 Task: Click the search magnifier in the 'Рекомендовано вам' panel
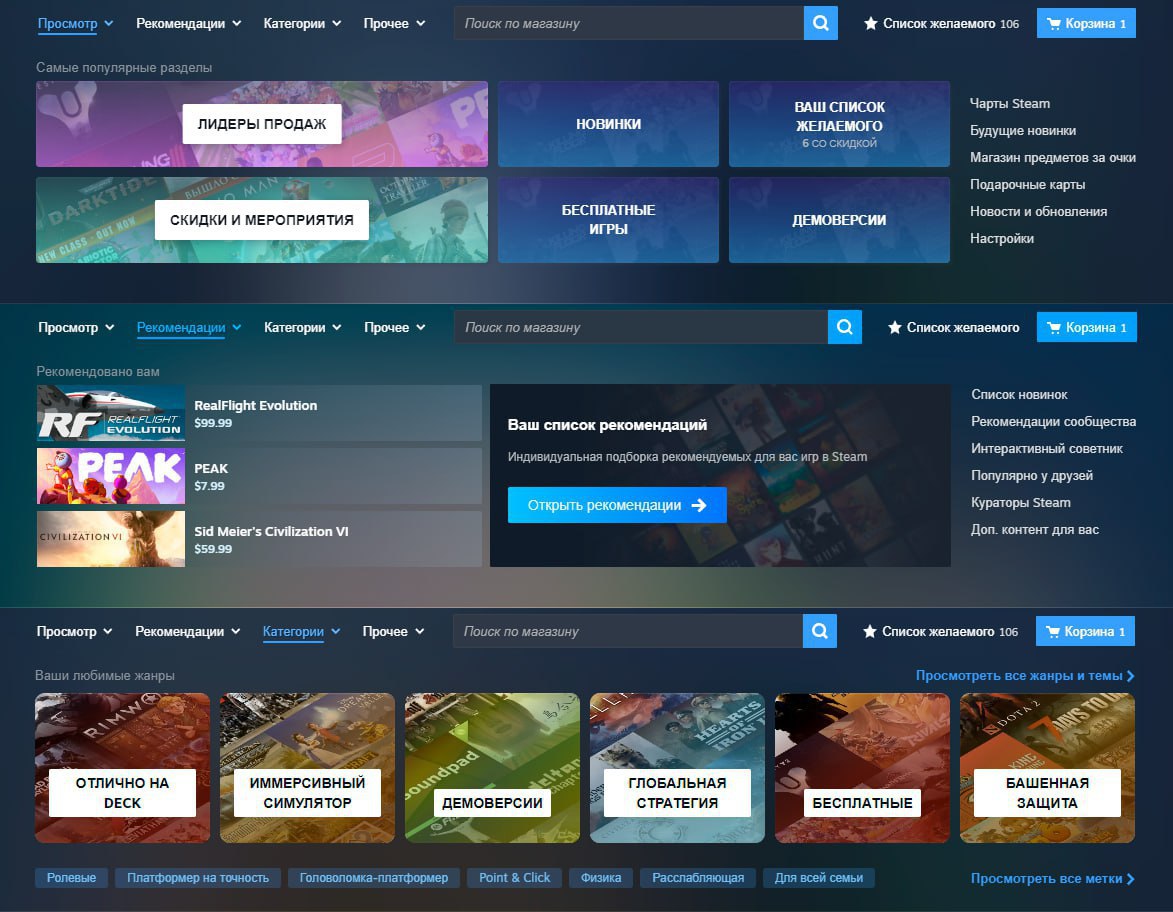[x=845, y=327]
